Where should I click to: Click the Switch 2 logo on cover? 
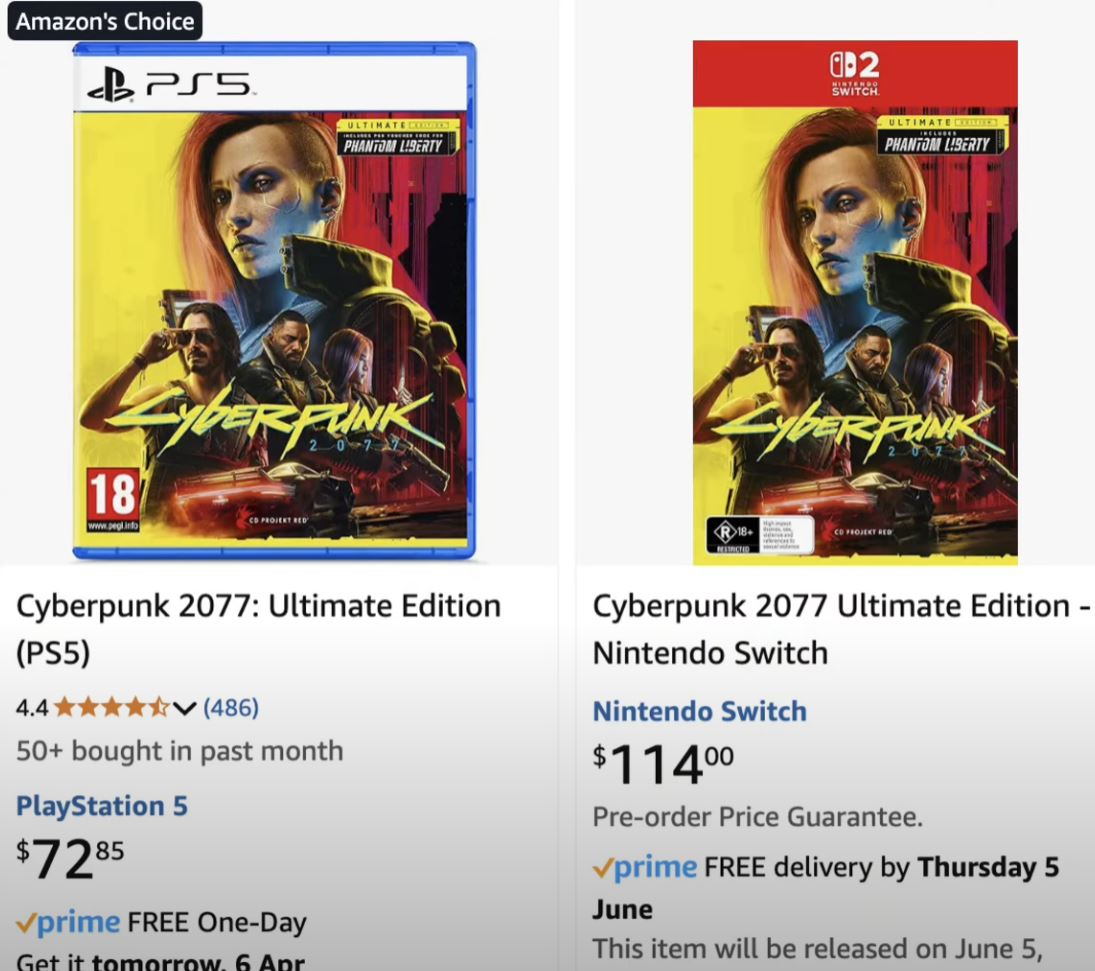coord(855,73)
